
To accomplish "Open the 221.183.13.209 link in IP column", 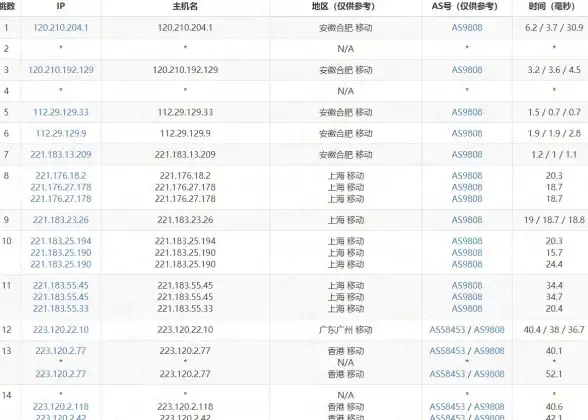I will point(61,154).
